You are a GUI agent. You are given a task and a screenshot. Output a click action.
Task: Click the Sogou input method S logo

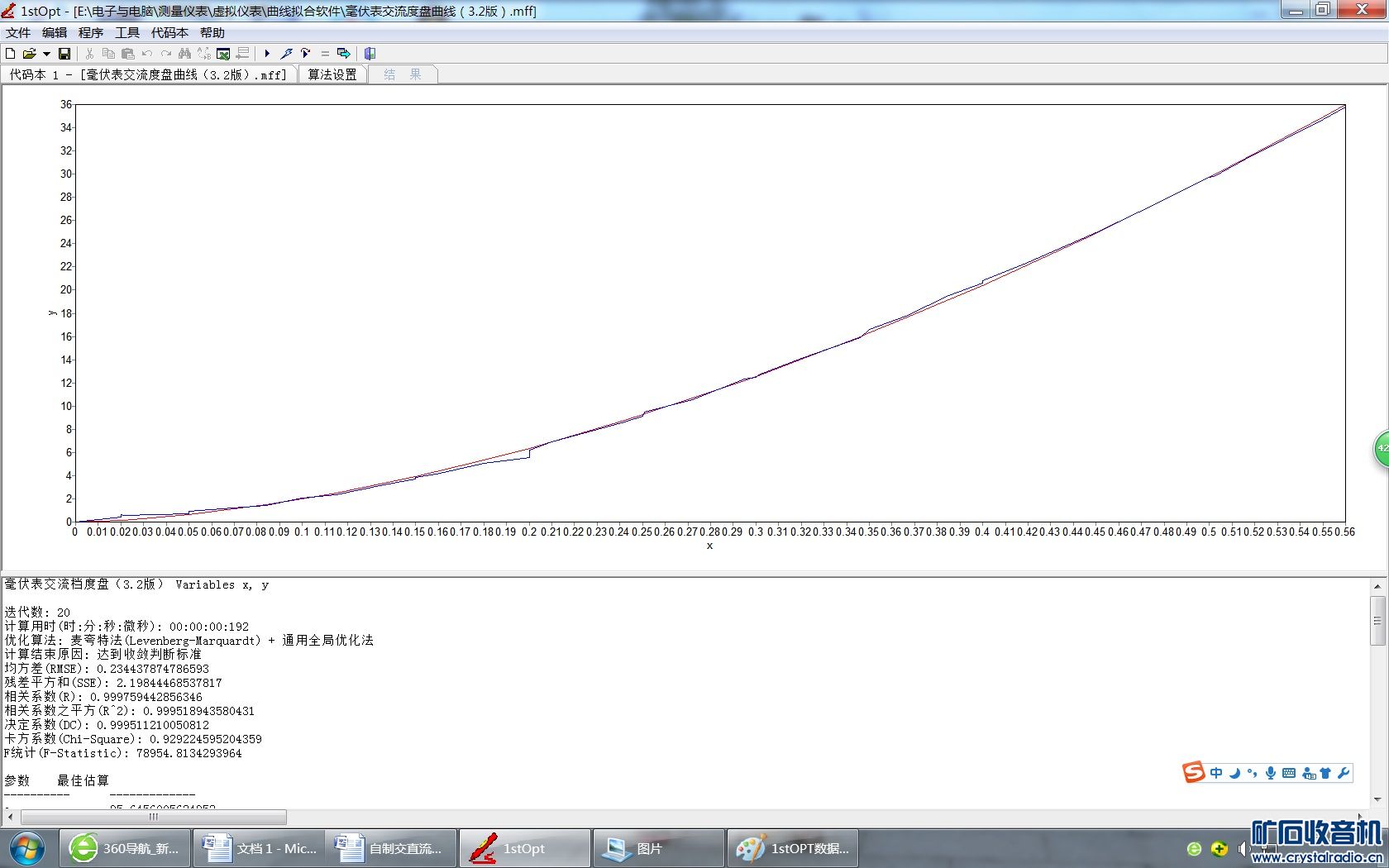(1194, 773)
